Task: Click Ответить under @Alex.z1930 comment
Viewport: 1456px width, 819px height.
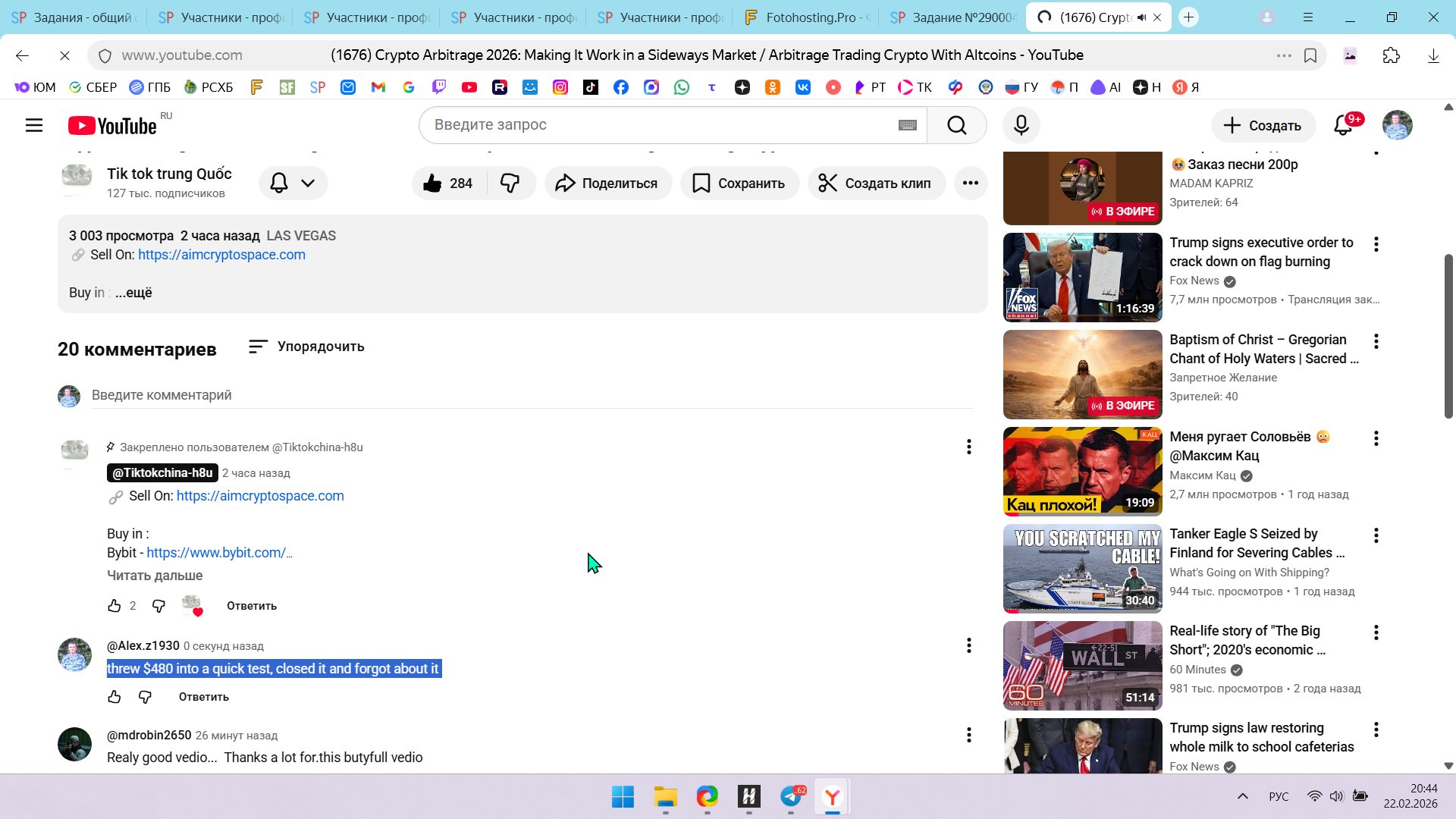Action: pyautogui.click(x=203, y=697)
